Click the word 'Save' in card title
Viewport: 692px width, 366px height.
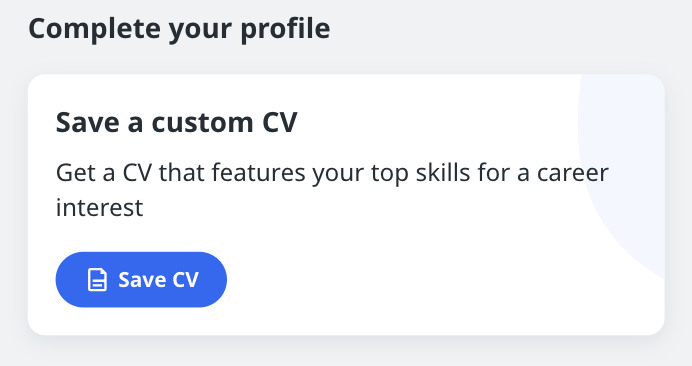coord(87,122)
